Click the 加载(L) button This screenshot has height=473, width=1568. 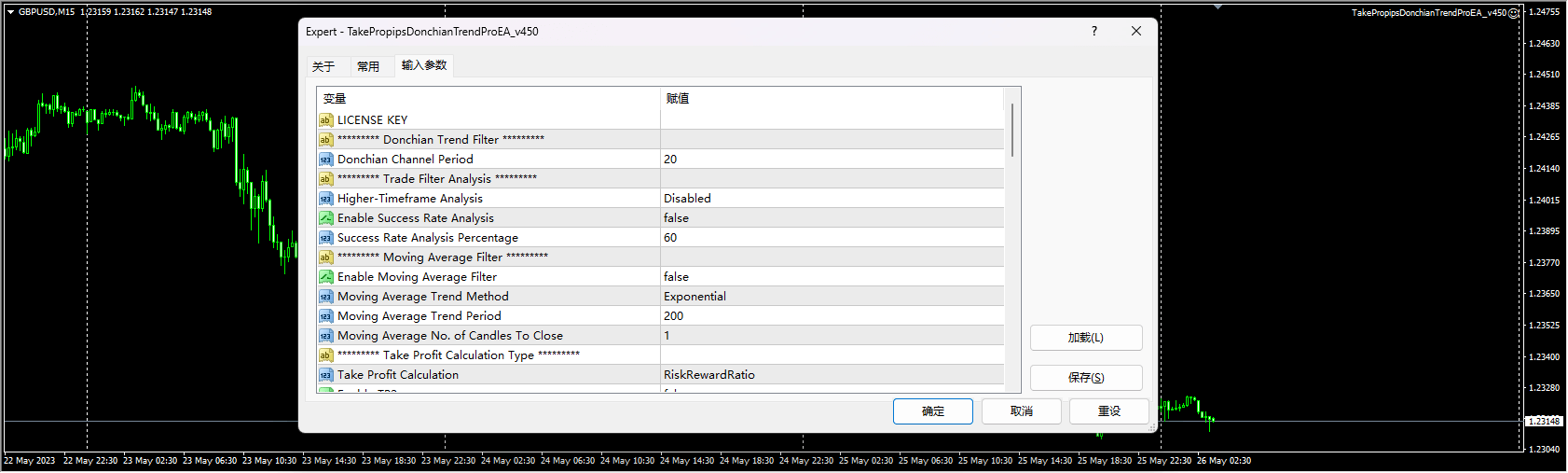(x=1086, y=338)
